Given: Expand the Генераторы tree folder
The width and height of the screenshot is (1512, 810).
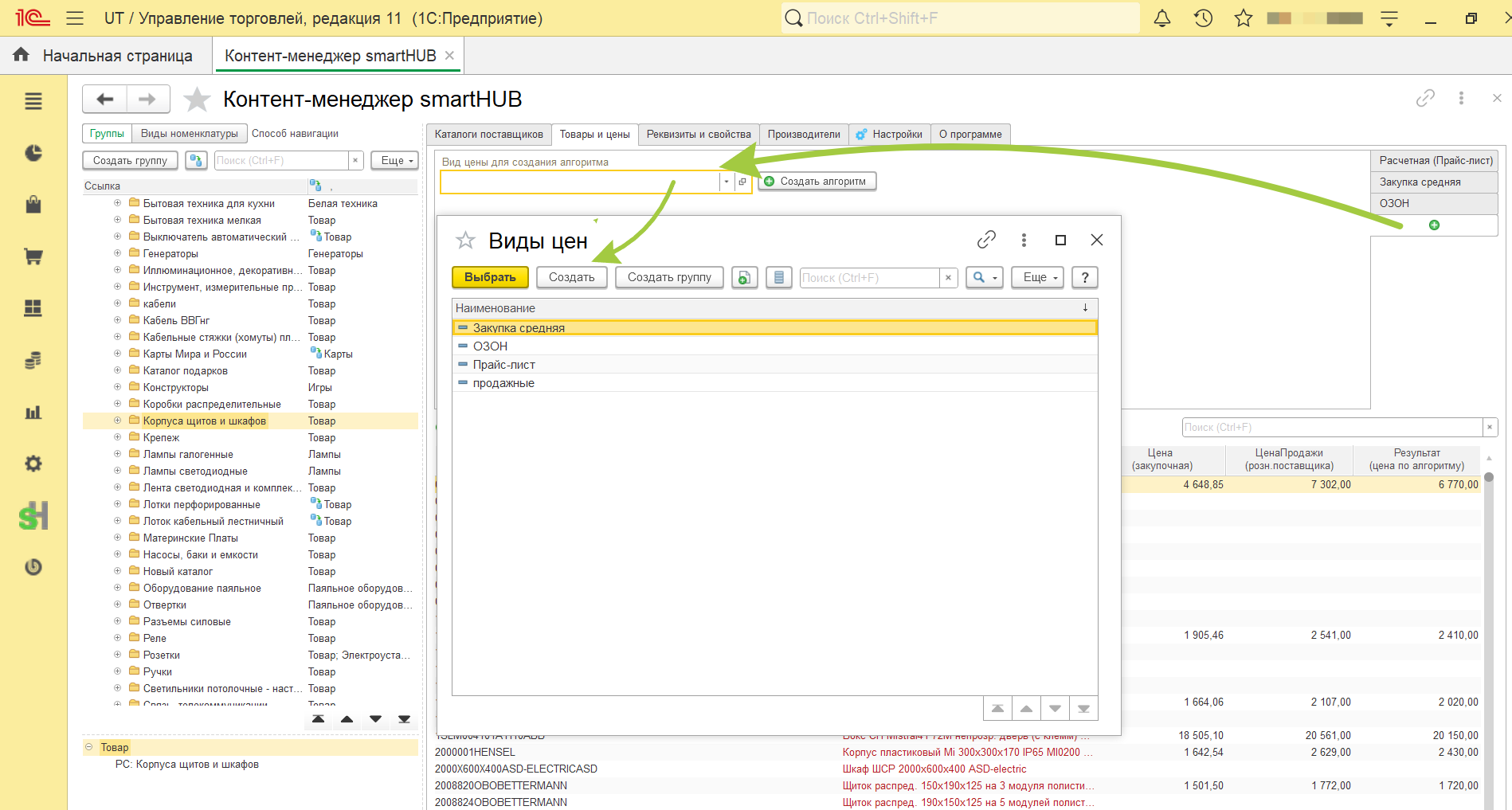Looking at the screenshot, I should [117, 253].
